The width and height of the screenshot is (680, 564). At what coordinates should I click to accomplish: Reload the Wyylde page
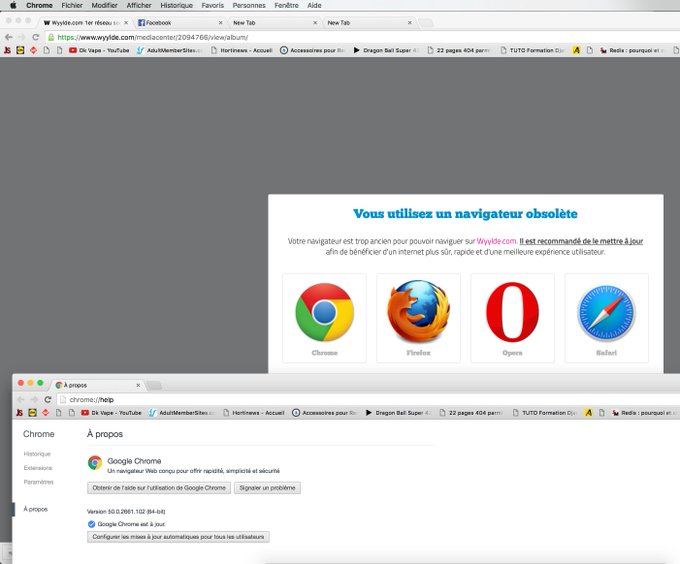(x=36, y=37)
